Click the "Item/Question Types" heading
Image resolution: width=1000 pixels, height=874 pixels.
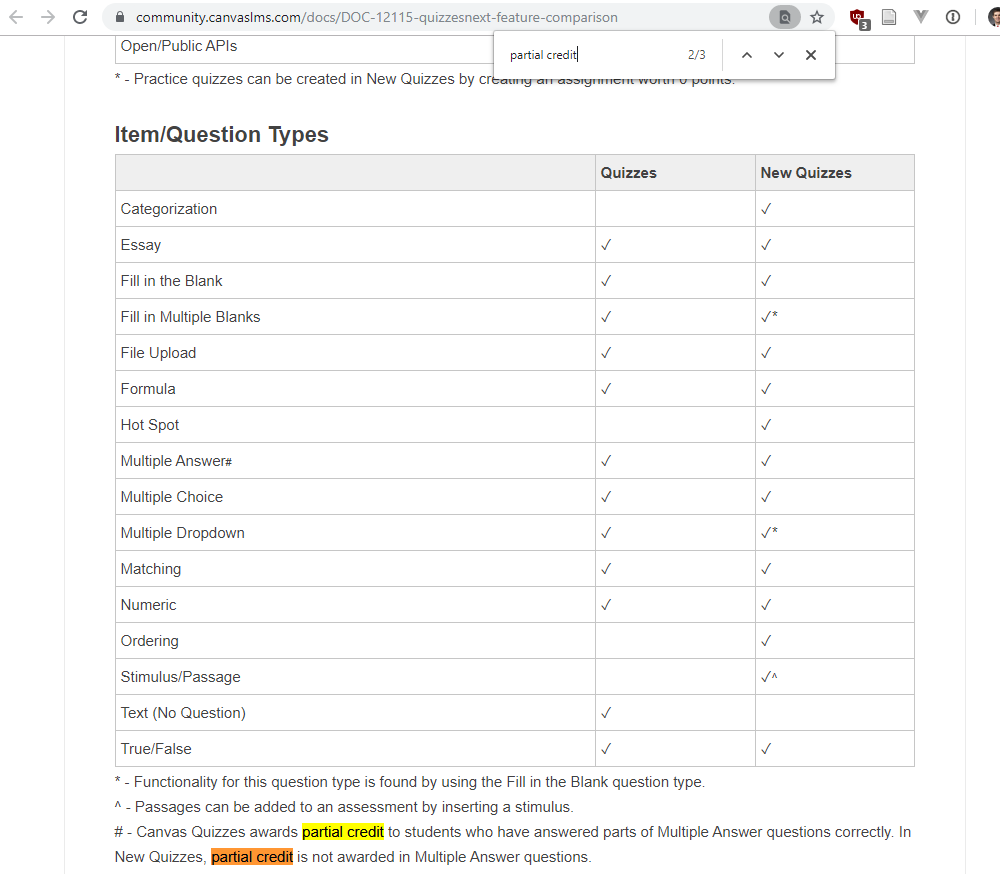(221, 135)
